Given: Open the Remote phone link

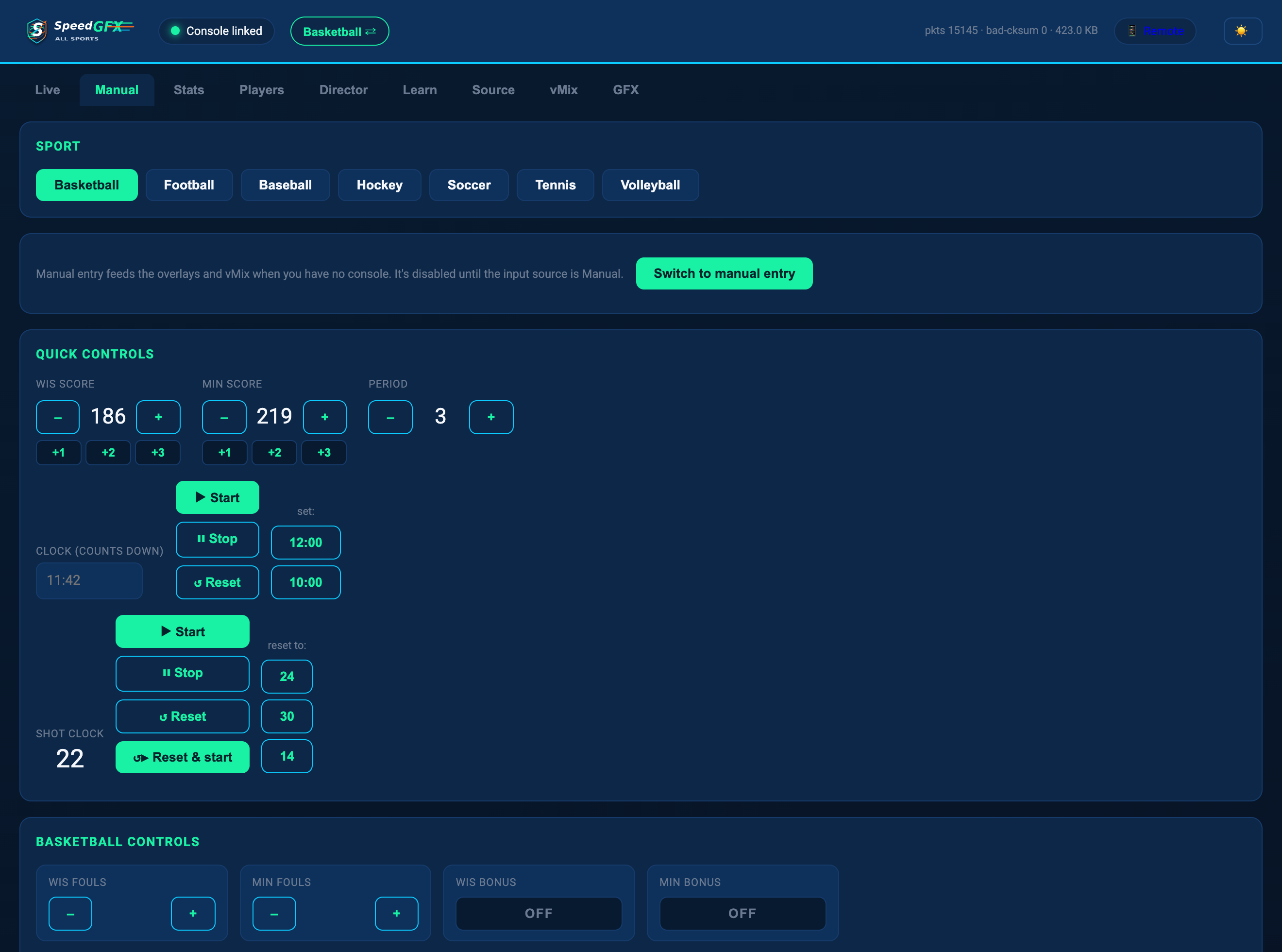Looking at the screenshot, I should pos(1155,31).
